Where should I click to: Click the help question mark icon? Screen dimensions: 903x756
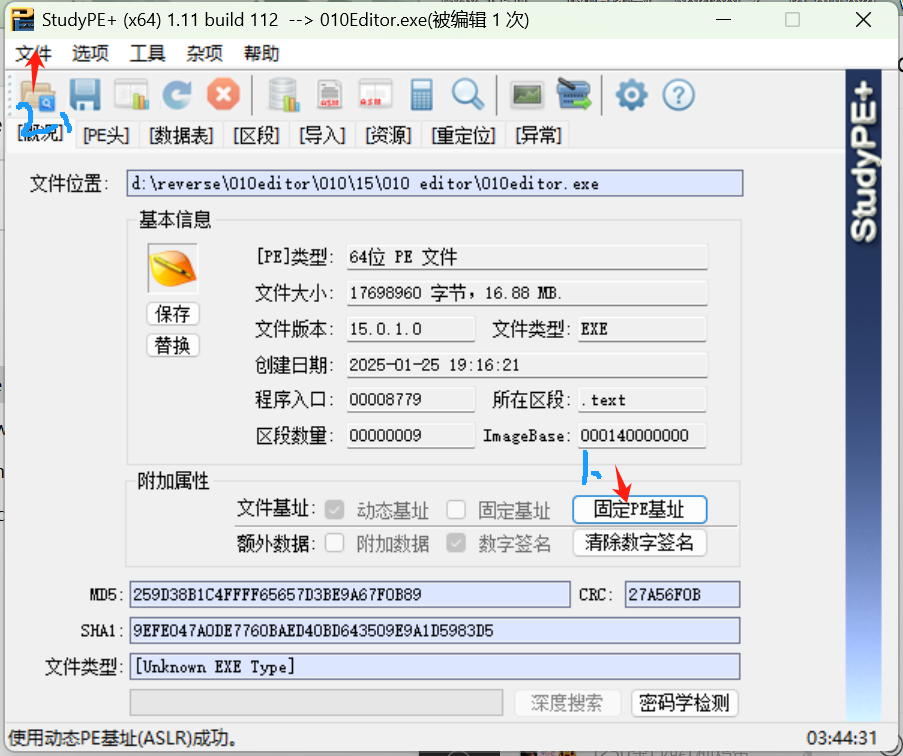tap(679, 96)
